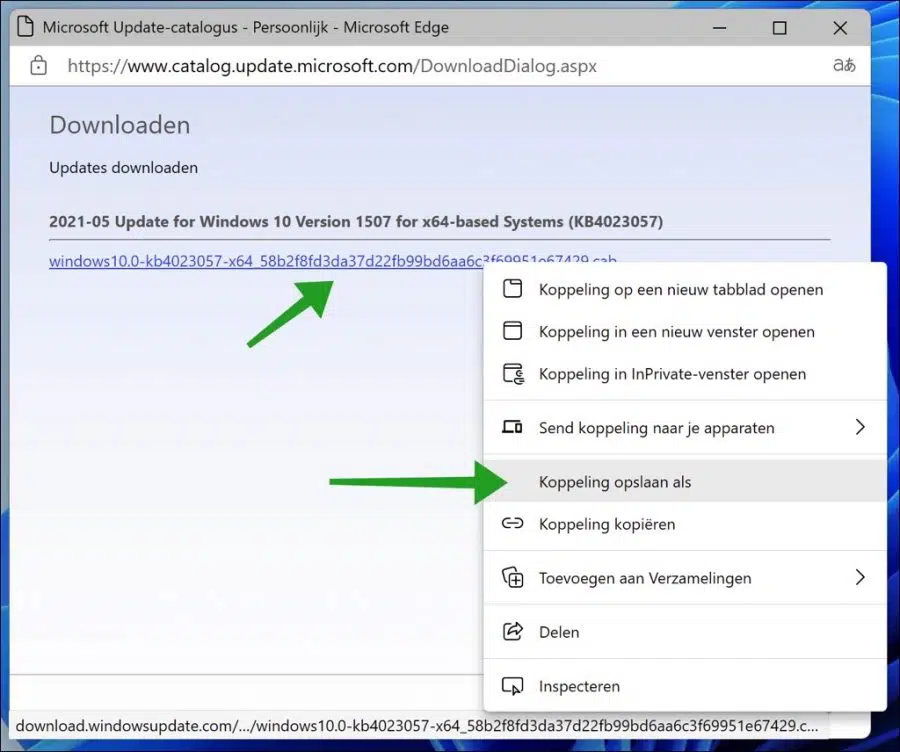Click the 2021-05 Update KB4023057 title
This screenshot has width=900, height=752.
(x=356, y=222)
